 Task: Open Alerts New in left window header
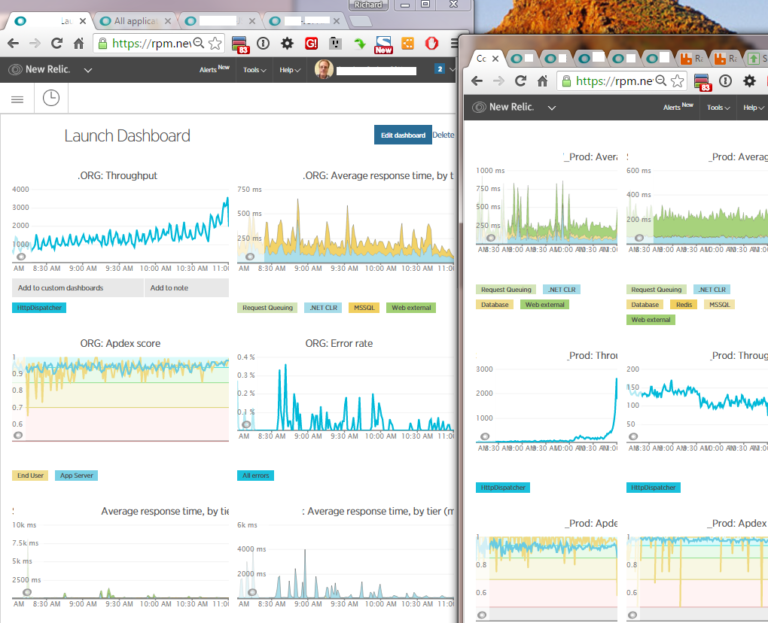214,69
